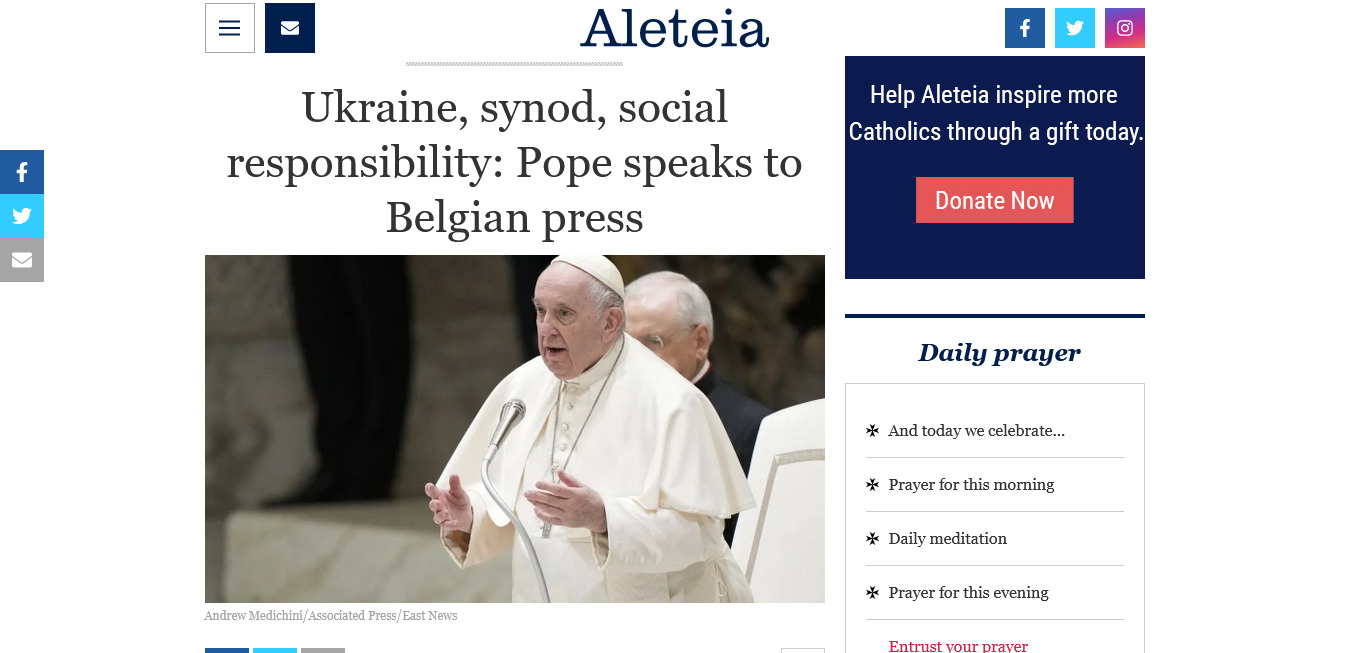Share article on Facebook via left sidebar
Image resolution: width=1349 pixels, height=653 pixels.
(22, 172)
